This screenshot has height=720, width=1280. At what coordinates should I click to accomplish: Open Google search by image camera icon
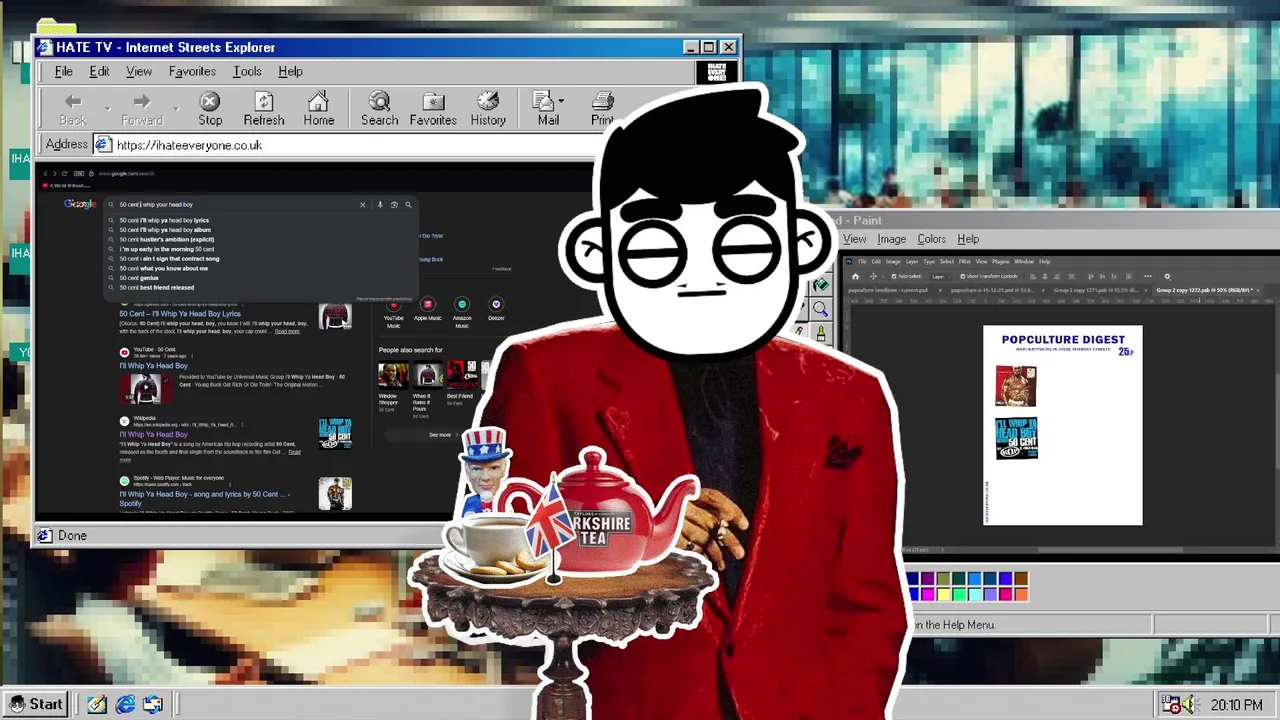(x=394, y=205)
